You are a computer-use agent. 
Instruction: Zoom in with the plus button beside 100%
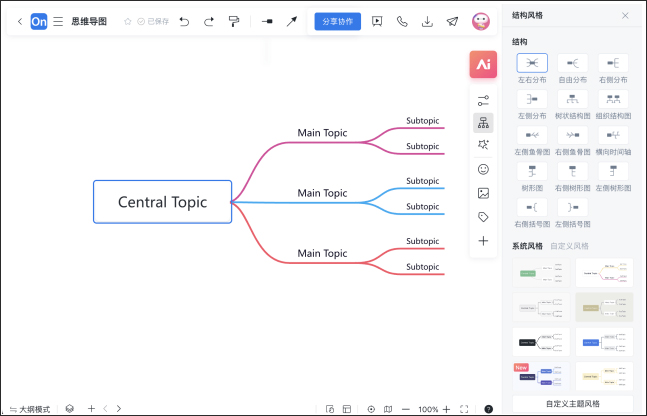(x=446, y=409)
